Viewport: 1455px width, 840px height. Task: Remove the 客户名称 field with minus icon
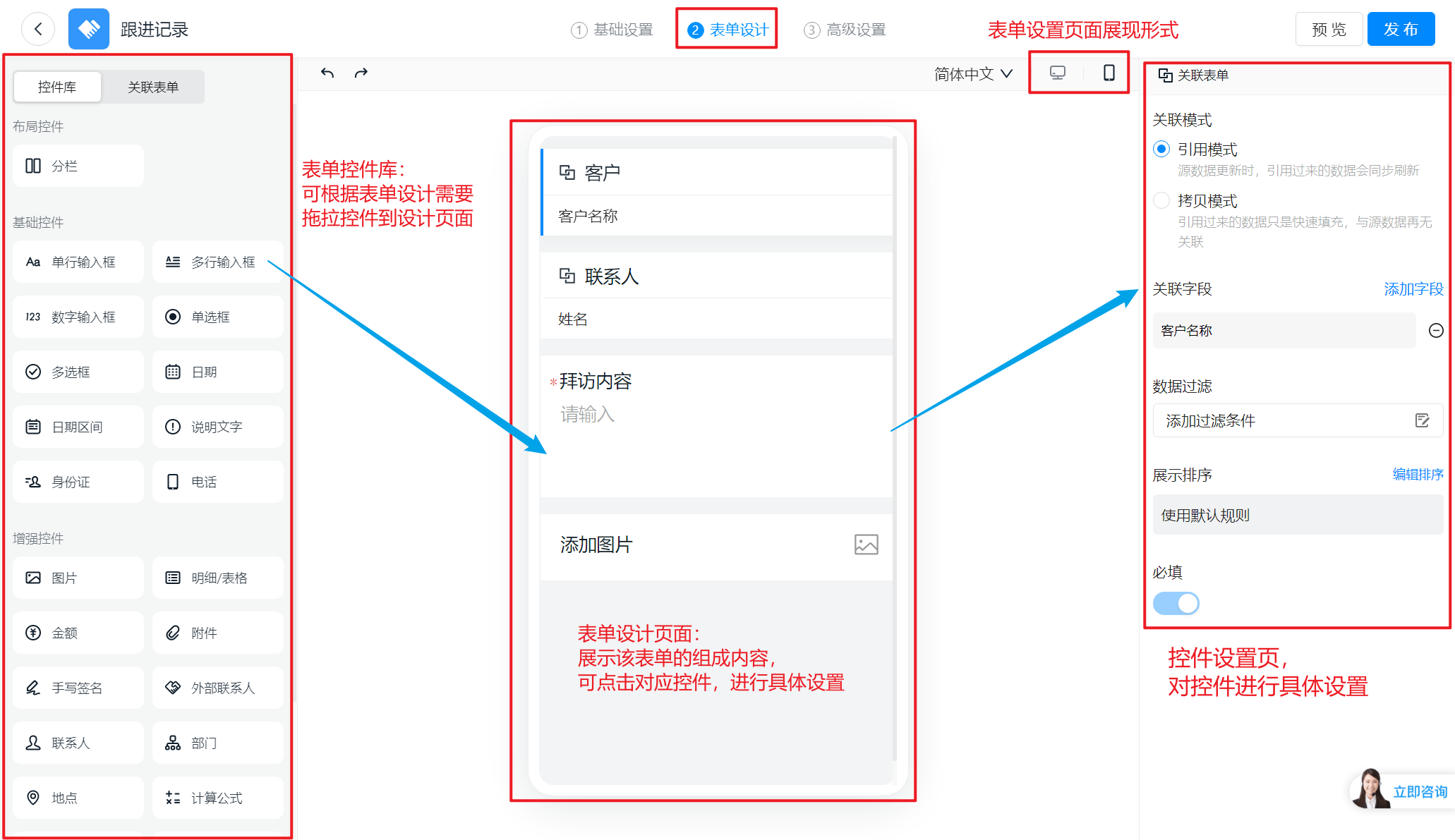click(x=1435, y=330)
